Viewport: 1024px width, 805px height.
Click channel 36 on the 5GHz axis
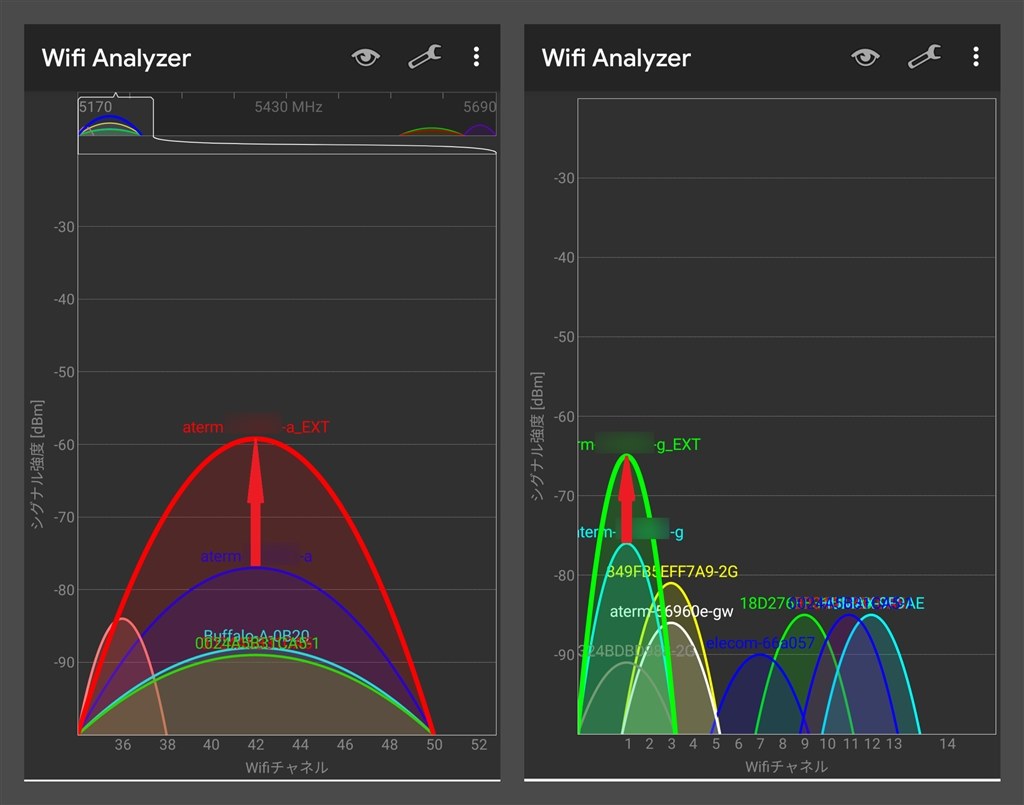[x=123, y=744]
